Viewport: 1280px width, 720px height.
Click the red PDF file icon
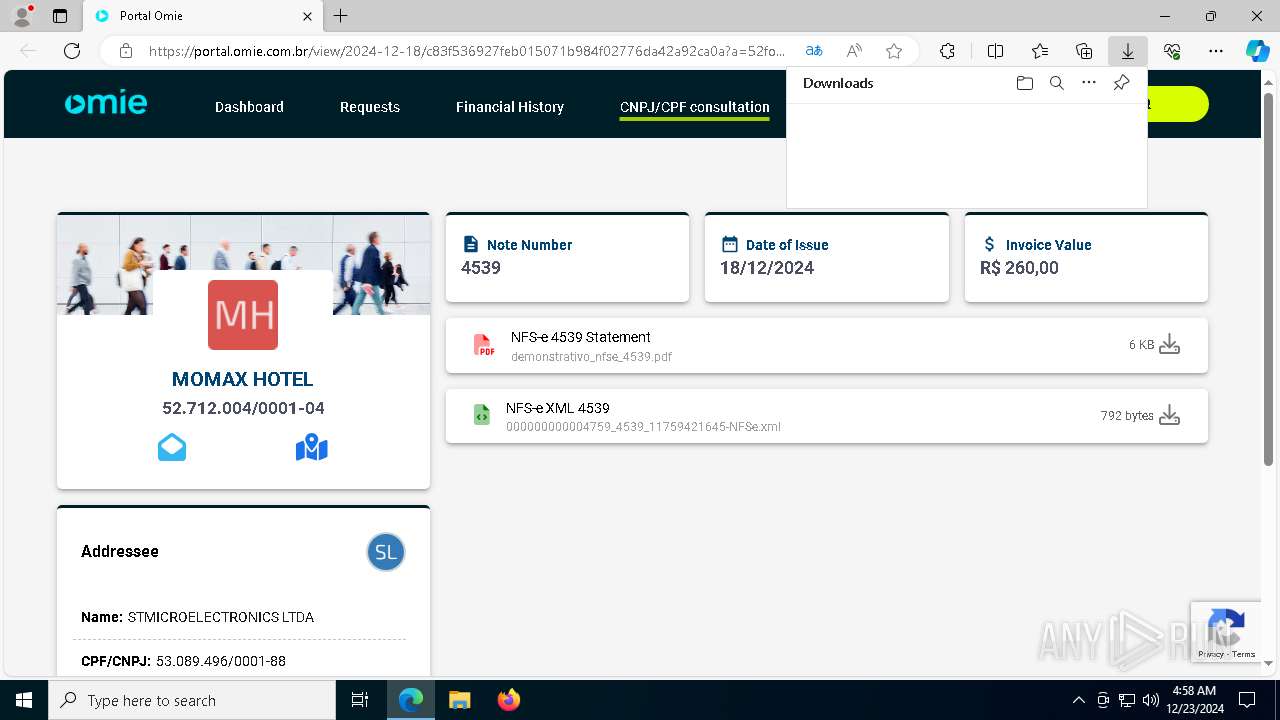tap(484, 346)
